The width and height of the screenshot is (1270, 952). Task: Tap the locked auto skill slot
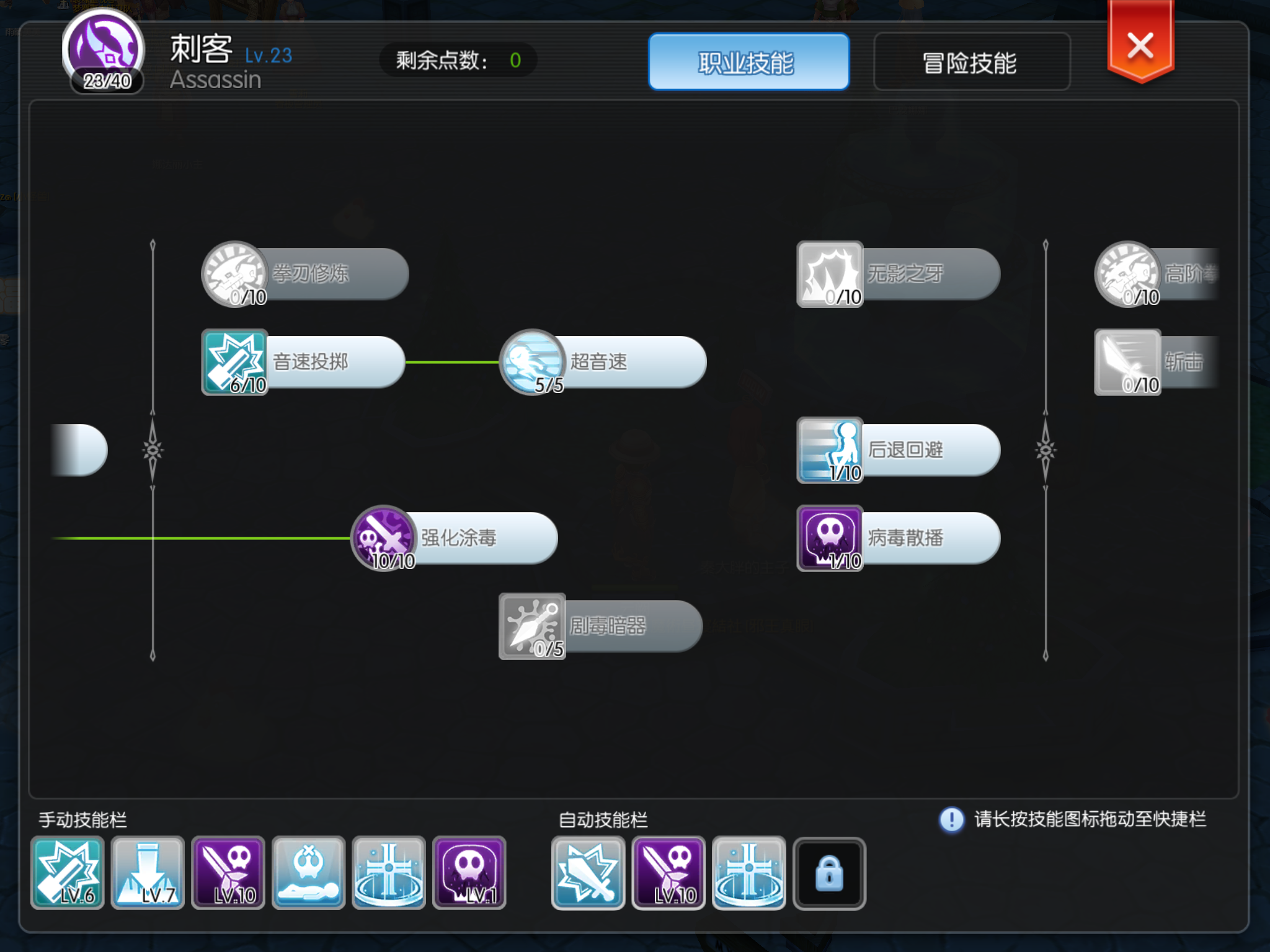coord(830,873)
